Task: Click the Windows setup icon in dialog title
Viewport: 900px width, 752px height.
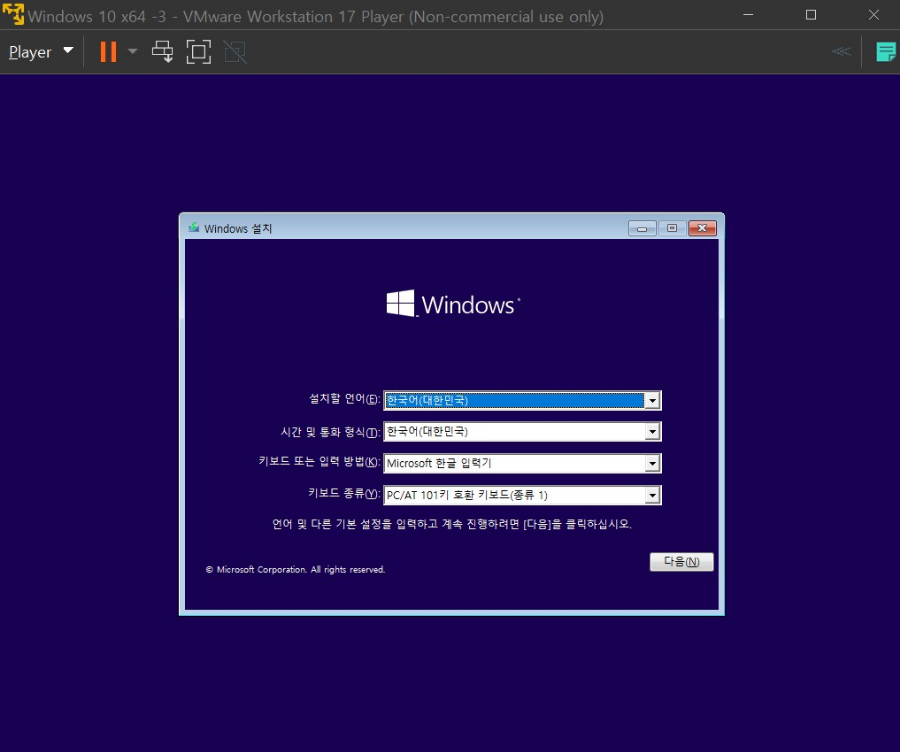Action: click(194, 228)
